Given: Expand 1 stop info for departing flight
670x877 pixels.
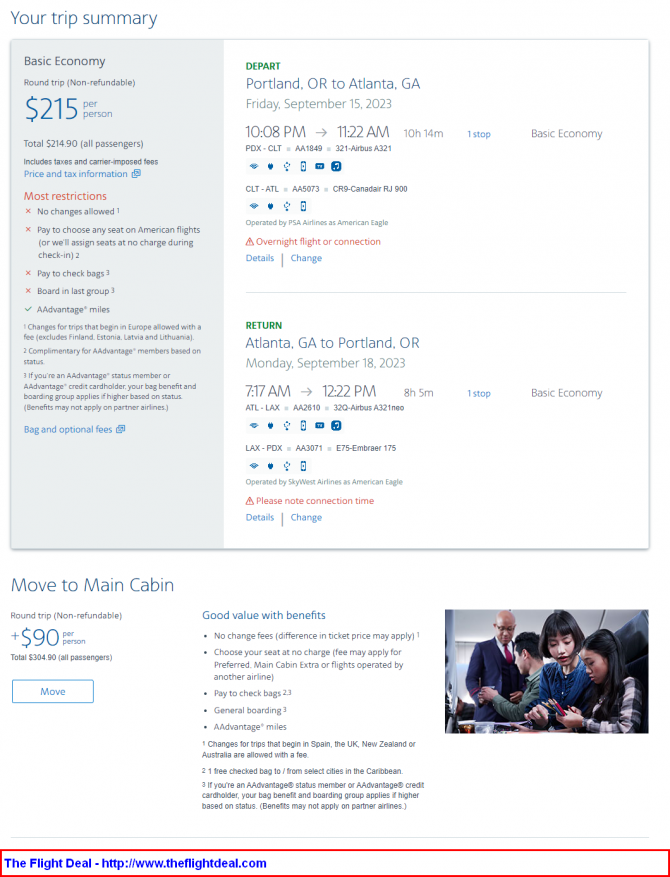Looking at the screenshot, I should (x=479, y=134).
